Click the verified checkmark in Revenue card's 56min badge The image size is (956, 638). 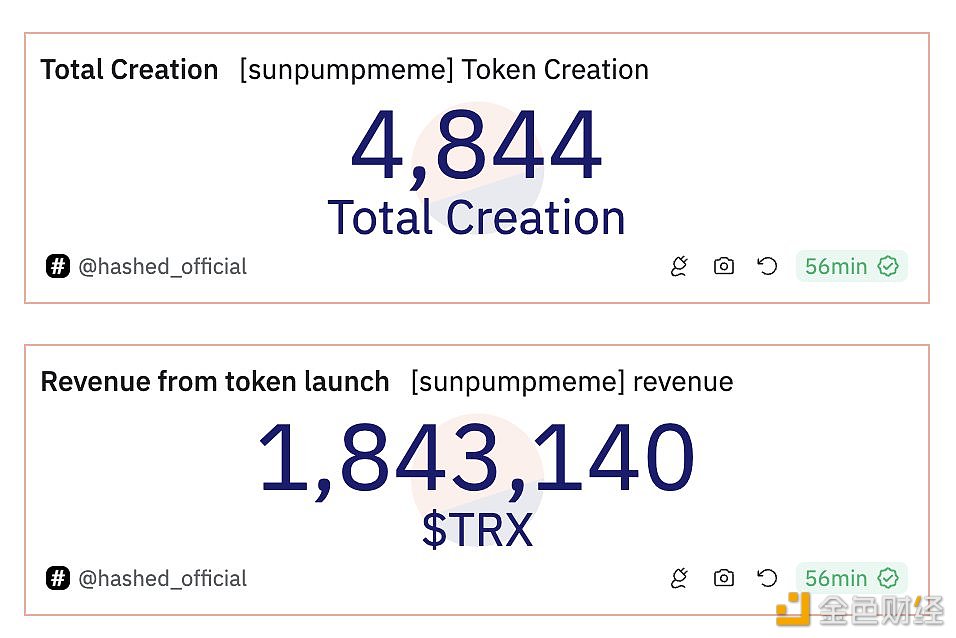888,578
